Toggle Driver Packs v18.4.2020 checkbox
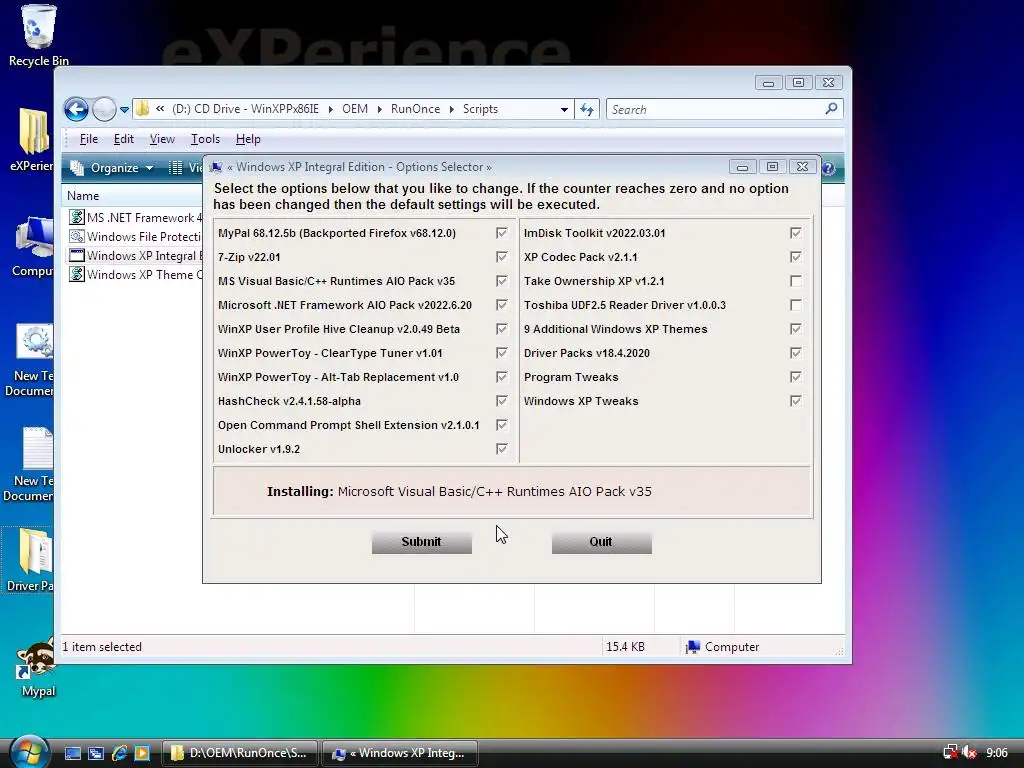This screenshot has height=768, width=1024. 795,353
